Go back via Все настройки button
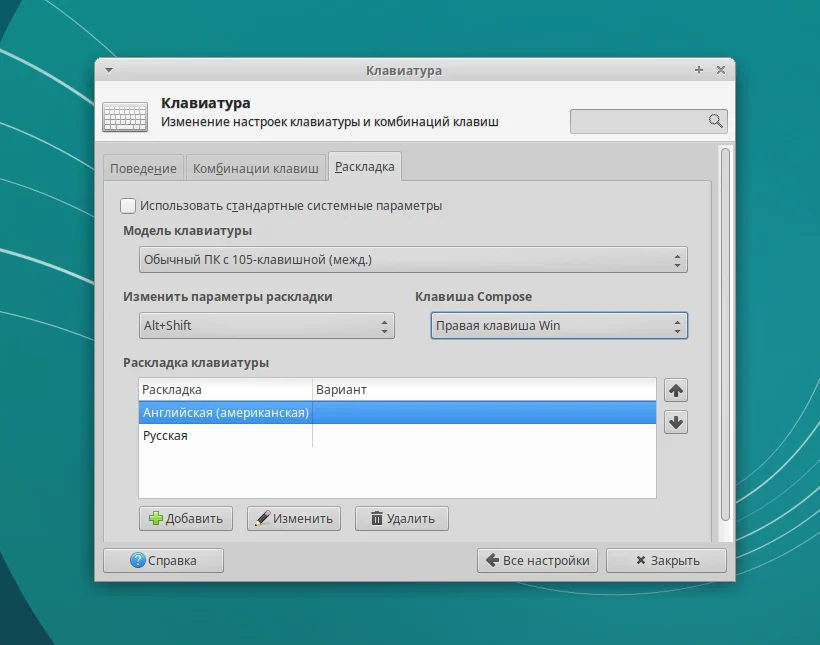Image resolution: width=820 pixels, height=645 pixels. pyautogui.click(x=537, y=560)
